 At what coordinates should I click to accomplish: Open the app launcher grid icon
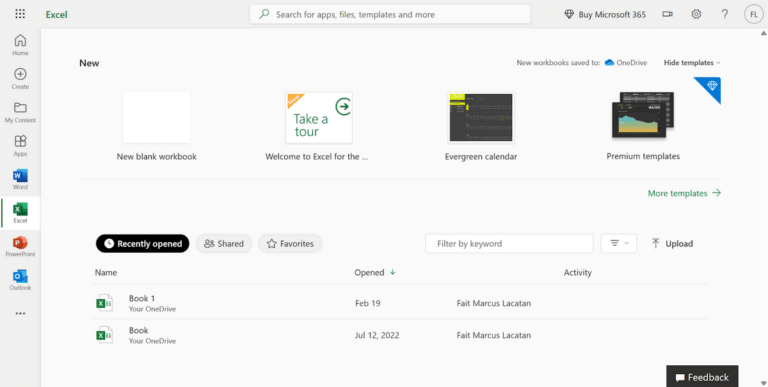[x=20, y=14]
